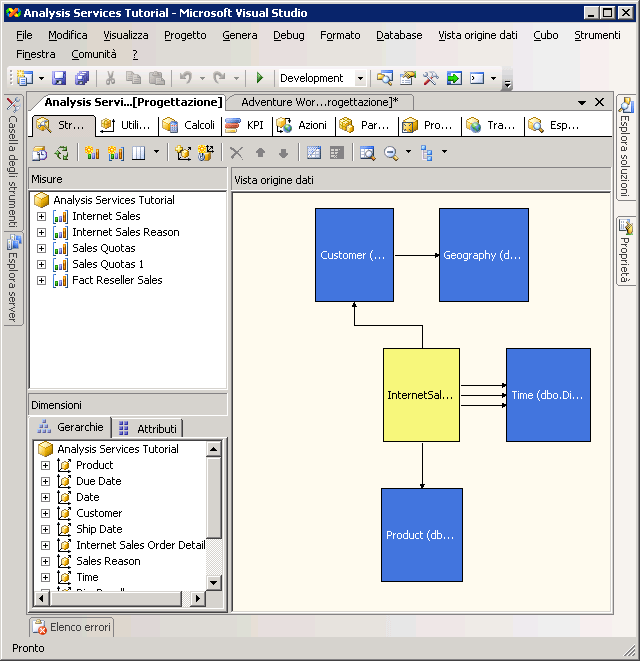Select the Customer table box in diagram
This screenshot has height=661, width=640.
click(354, 255)
